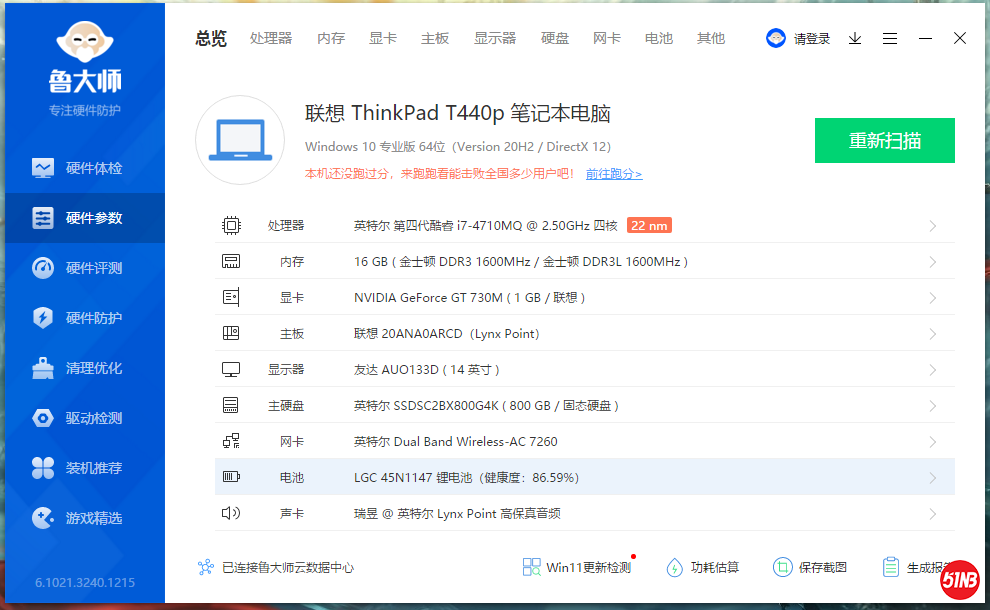This screenshot has width=990, height=610.
Task: Click the green 重新扫描 button
Action: point(884,140)
